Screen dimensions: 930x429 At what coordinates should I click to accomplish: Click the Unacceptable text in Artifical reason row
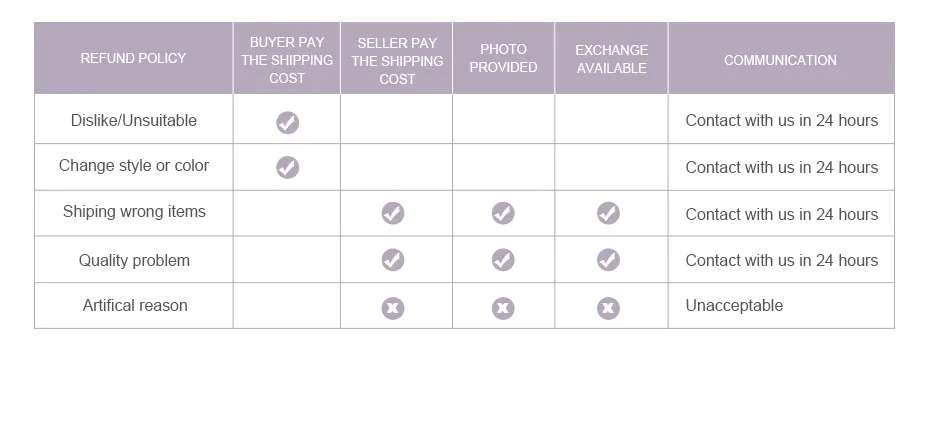coord(734,306)
